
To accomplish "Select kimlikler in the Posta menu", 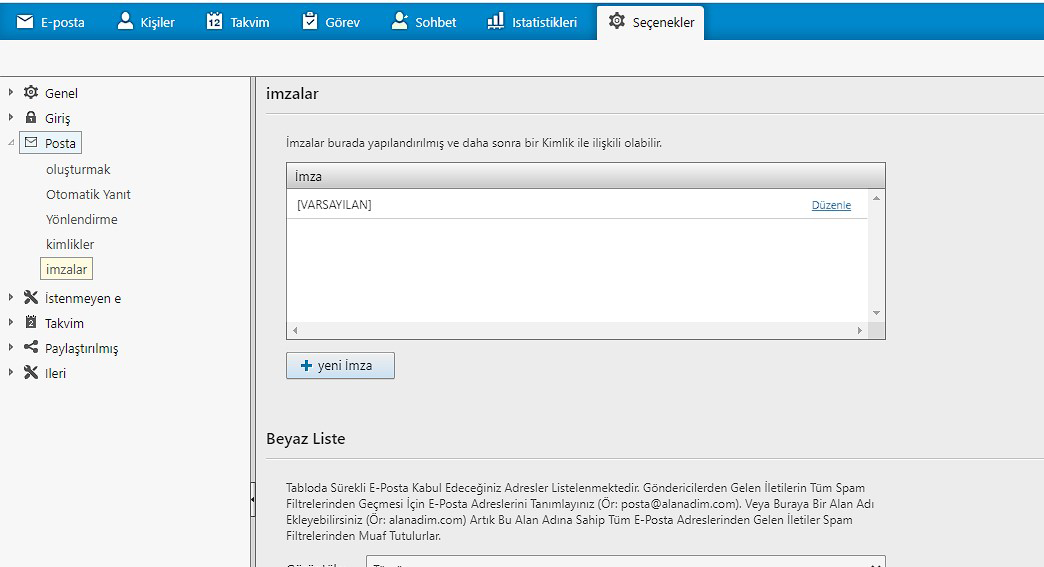I will (70, 244).
